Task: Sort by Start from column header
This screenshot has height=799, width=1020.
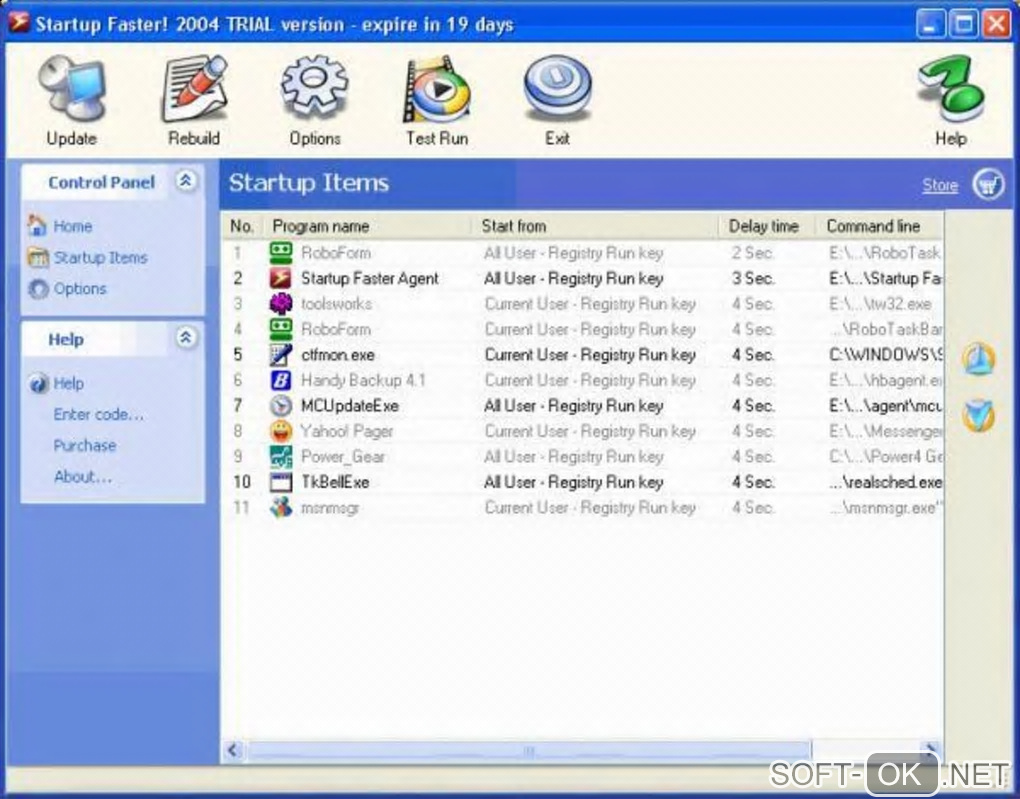Action: click(x=595, y=226)
